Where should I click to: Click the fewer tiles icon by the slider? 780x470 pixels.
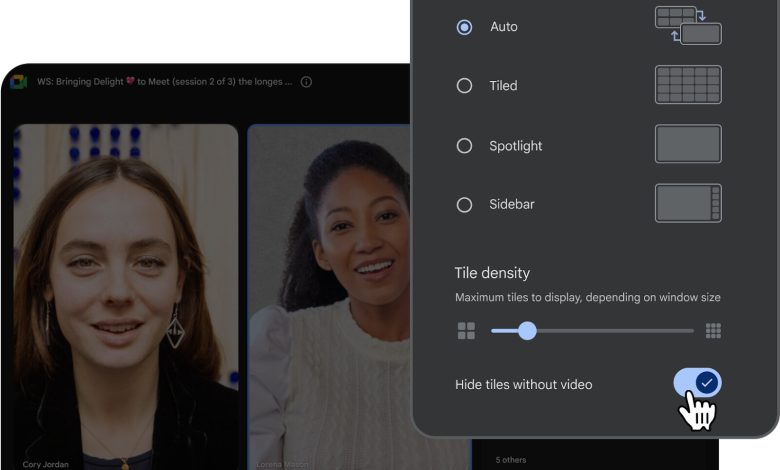466,331
